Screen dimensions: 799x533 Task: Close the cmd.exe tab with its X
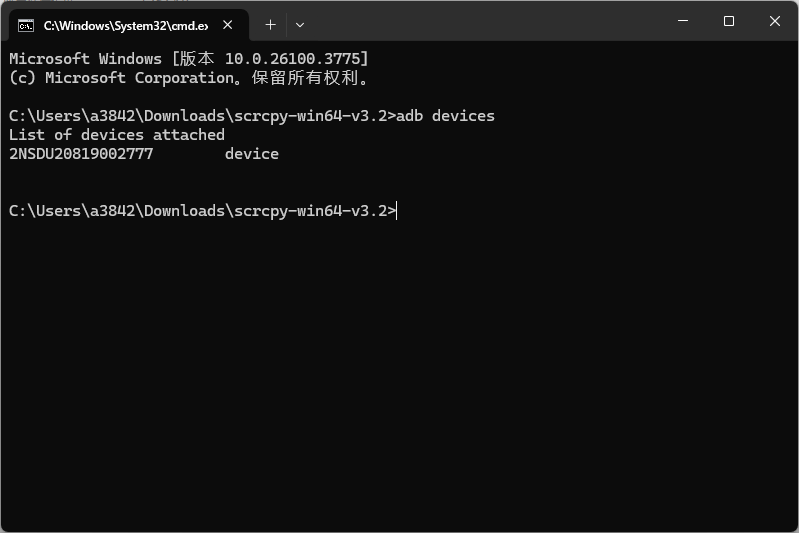(x=228, y=25)
